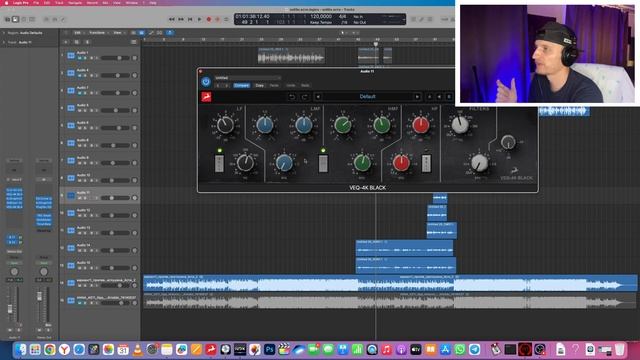This screenshot has height=360, width=640.
Task: Toggle the LF bell switch with green LED
Action: (219, 163)
